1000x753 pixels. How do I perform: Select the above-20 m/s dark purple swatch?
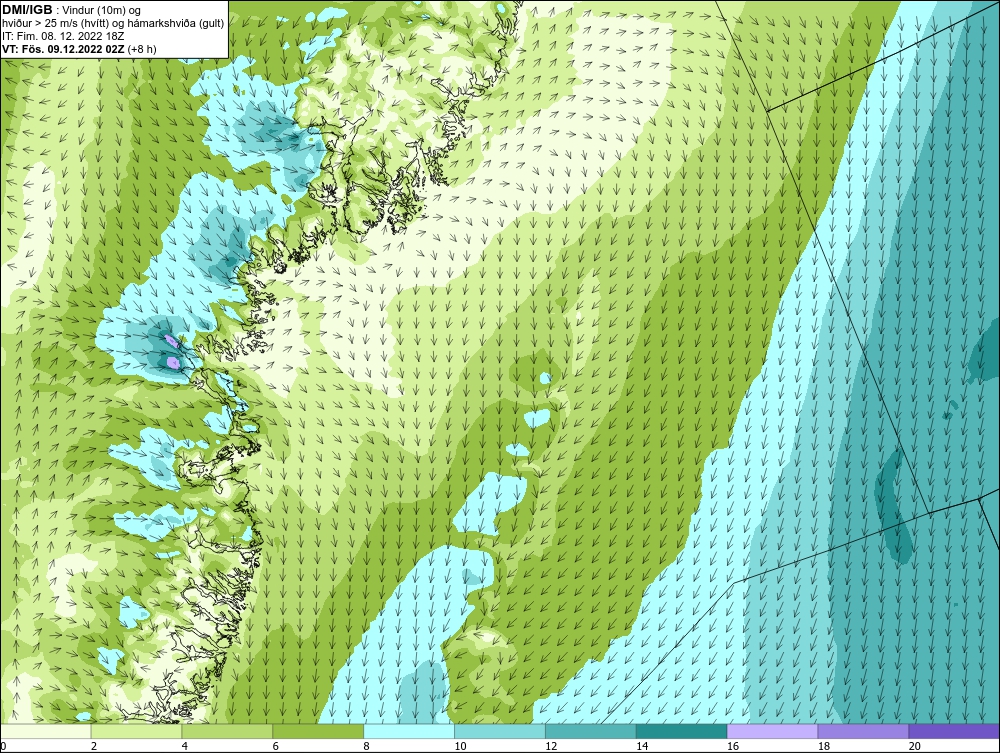point(954,731)
